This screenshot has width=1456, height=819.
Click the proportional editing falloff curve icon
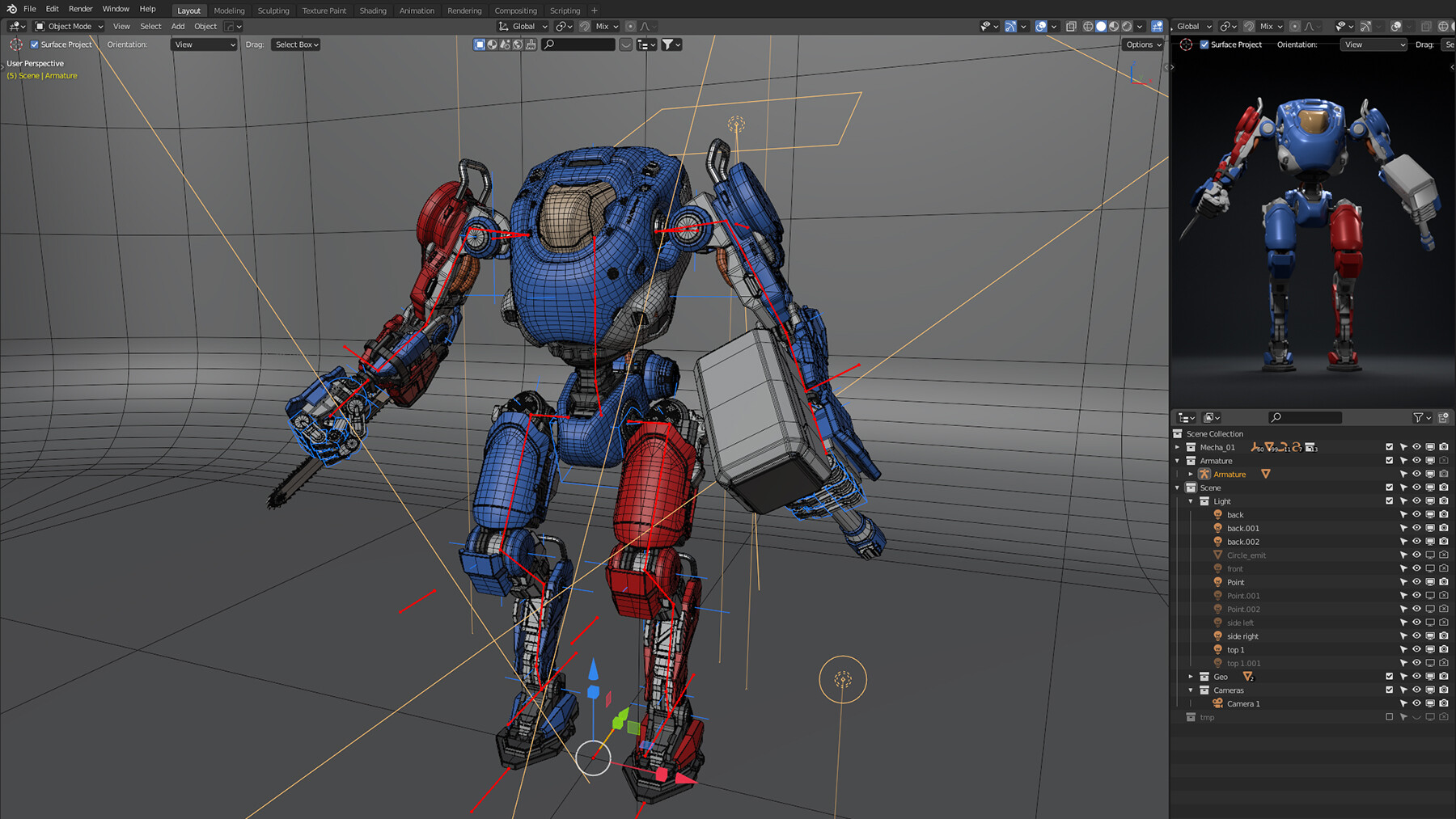pos(645,26)
